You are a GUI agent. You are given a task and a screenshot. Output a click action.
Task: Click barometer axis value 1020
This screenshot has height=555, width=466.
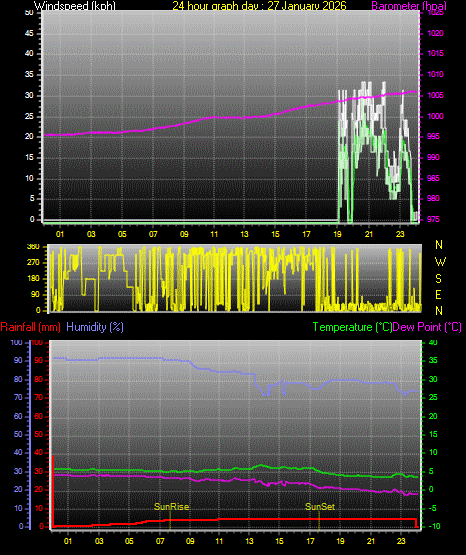(436, 33)
